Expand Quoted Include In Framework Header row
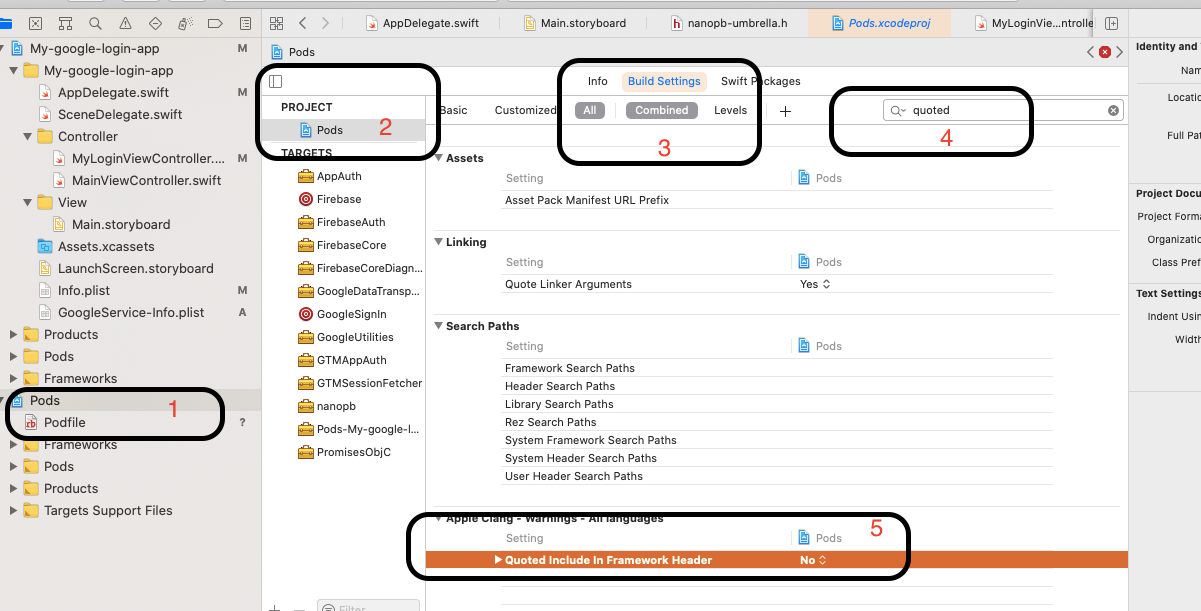The width and height of the screenshot is (1201, 611). [498, 560]
